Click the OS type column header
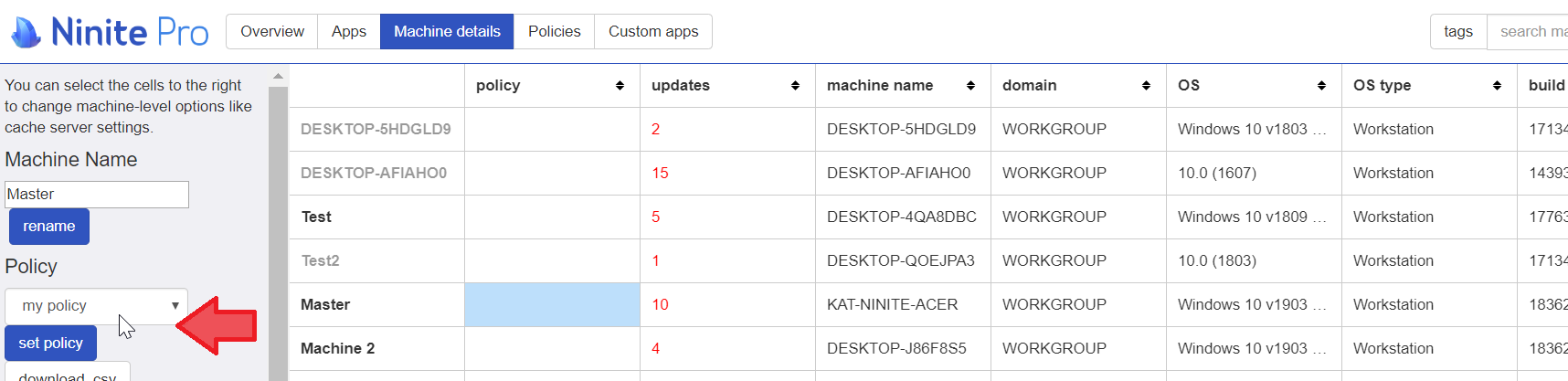 point(1429,85)
